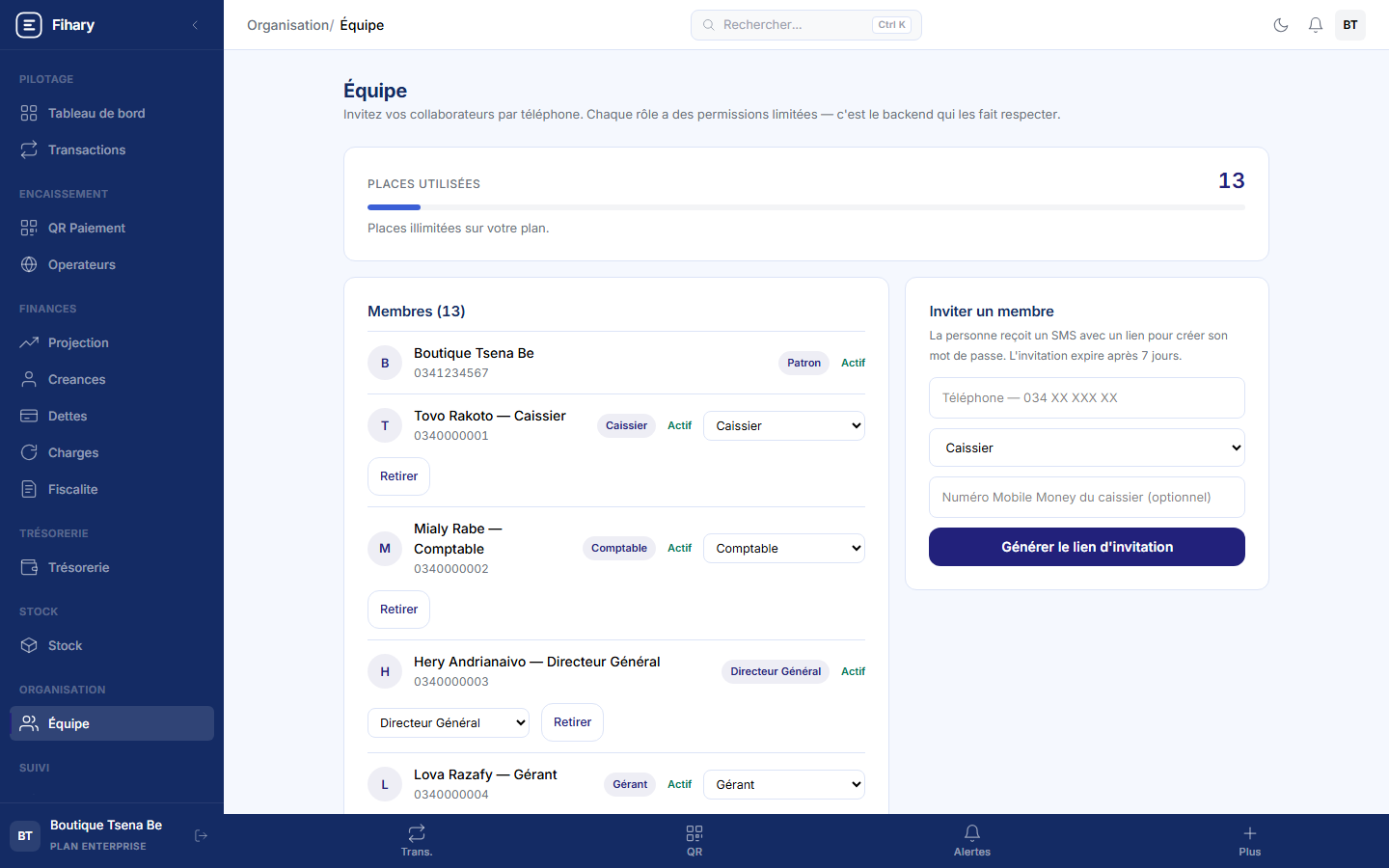Focus the Numéro Mobile Money field
The image size is (1389, 868).
coord(1087,498)
